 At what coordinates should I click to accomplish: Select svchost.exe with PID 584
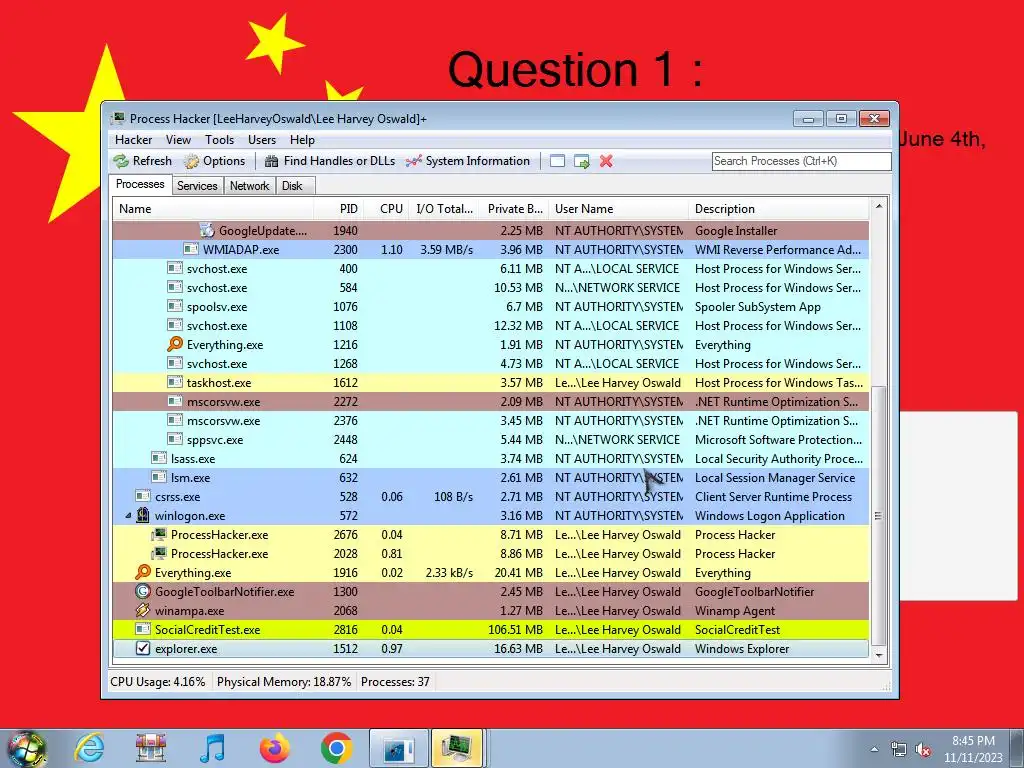490,287
